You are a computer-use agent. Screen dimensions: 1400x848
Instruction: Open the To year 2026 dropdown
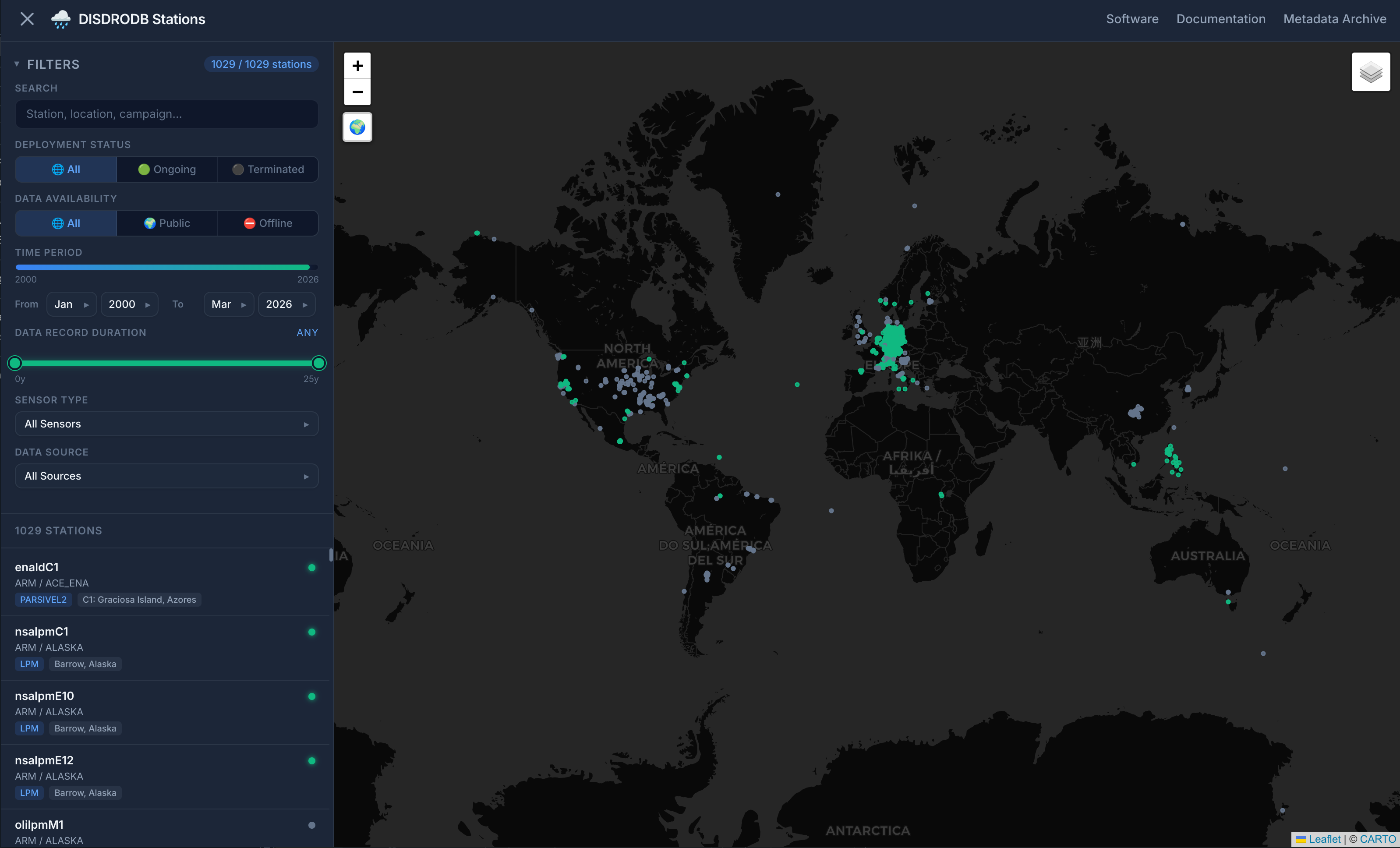tap(287, 304)
